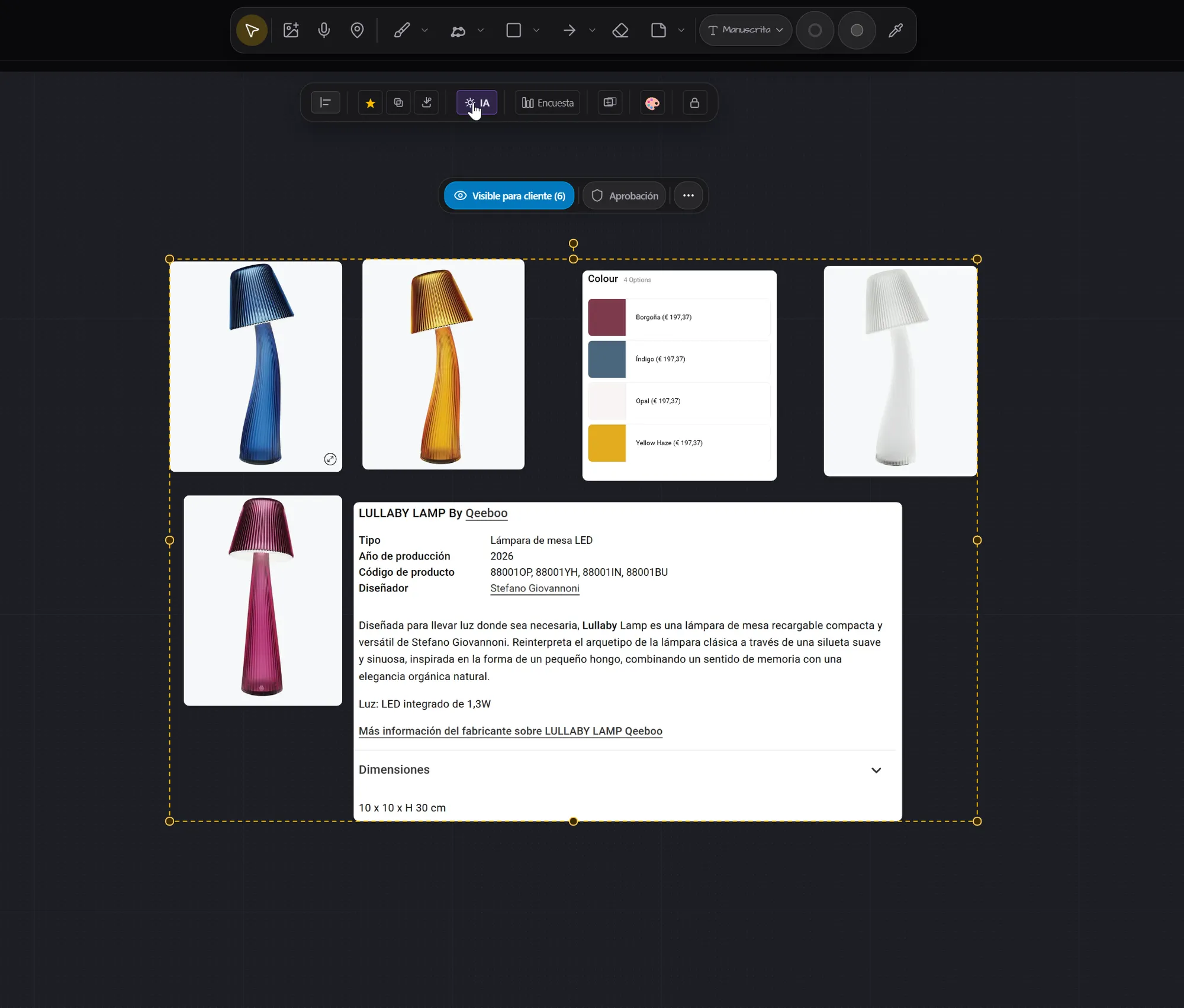Viewport: 1184px width, 1008px height.
Task: Click the product code values text
Action: coord(579,572)
